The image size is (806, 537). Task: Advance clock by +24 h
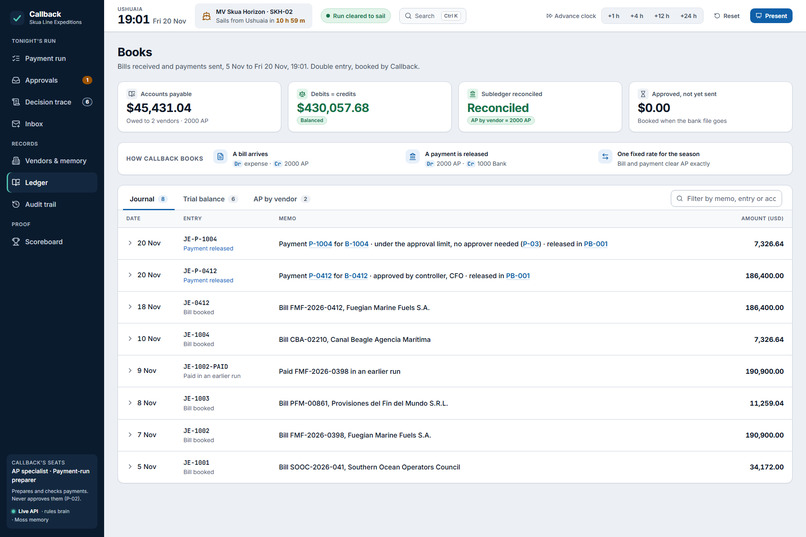tap(688, 16)
